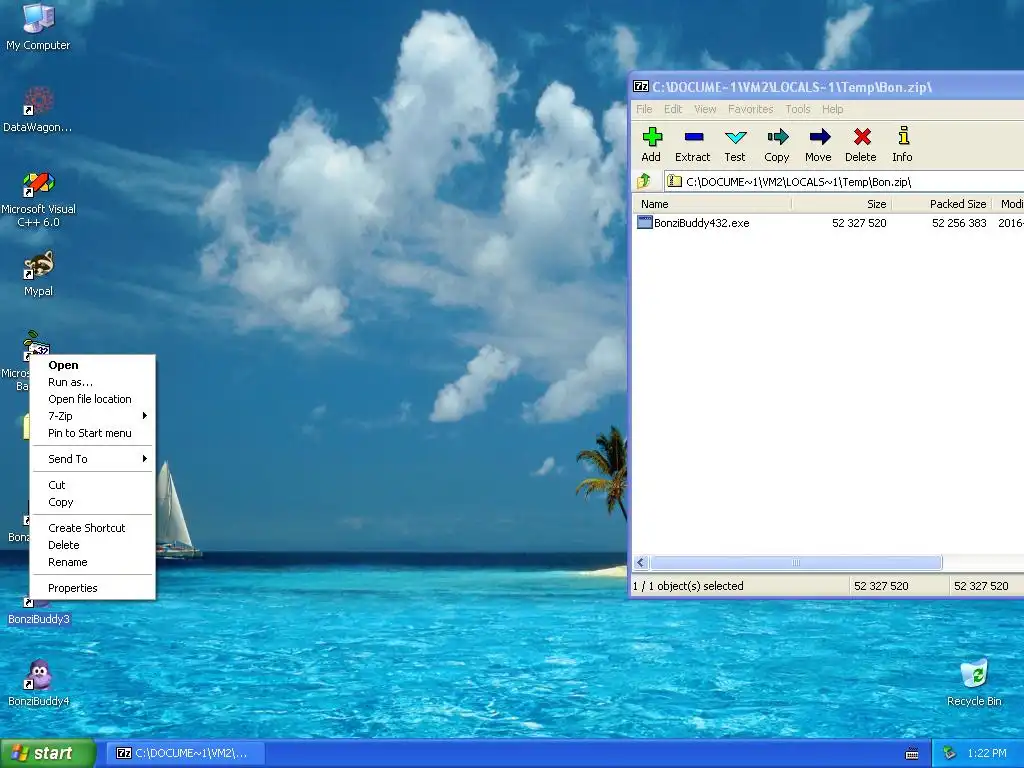Select the Mypal raccoon desktop icon

click(39, 274)
